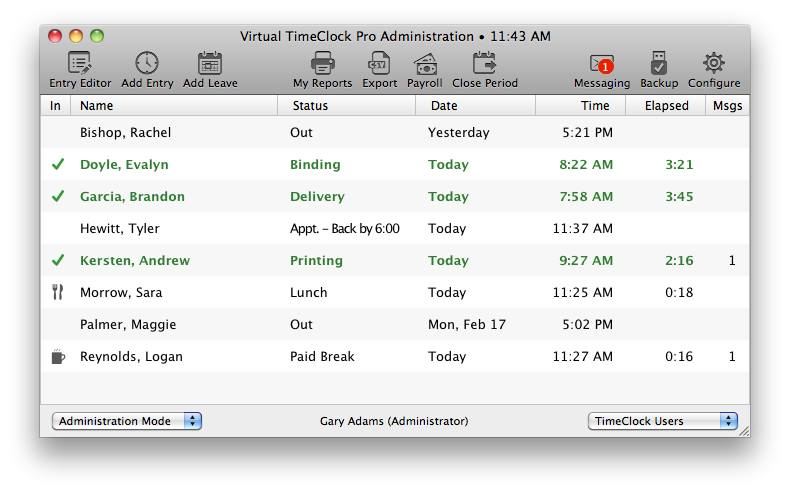Select Morrow, Sara name
This screenshot has height=492, width=790.
(x=121, y=293)
